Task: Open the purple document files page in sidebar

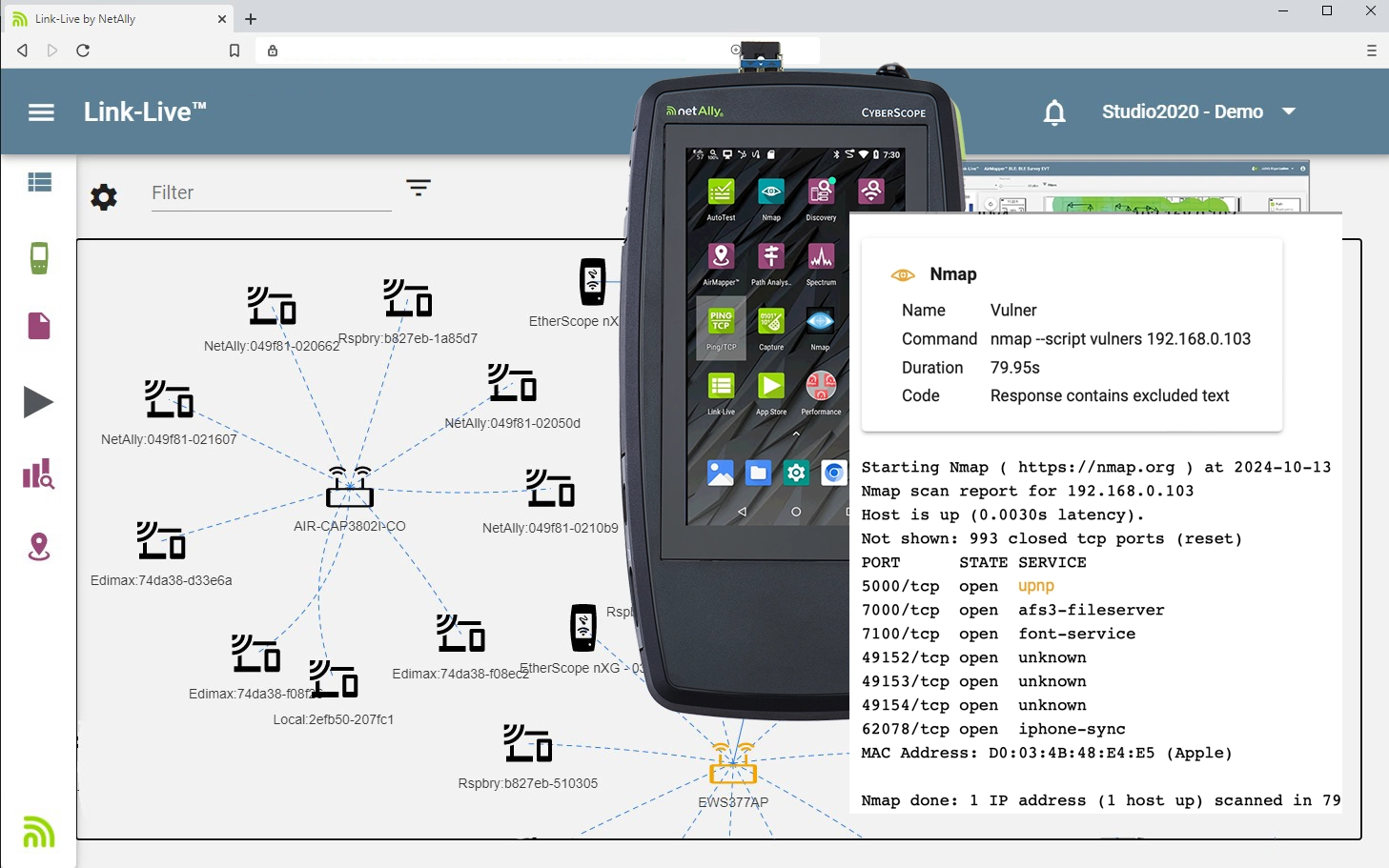Action: (39, 326)
